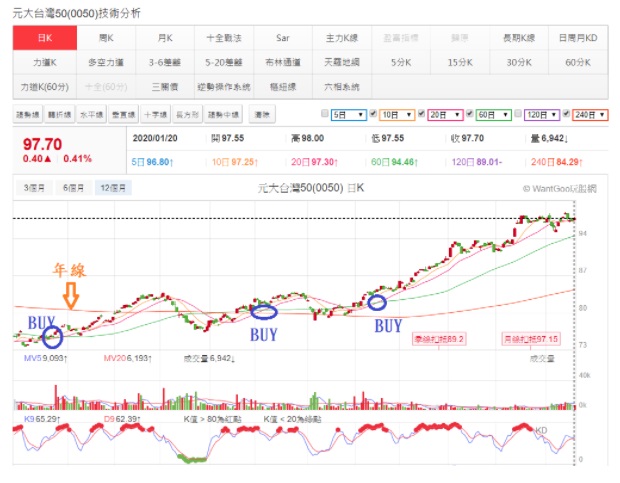Viewport: 620px width, 483px height.
Task: Switch to the 15分K chart
Action: click(460, 62)
